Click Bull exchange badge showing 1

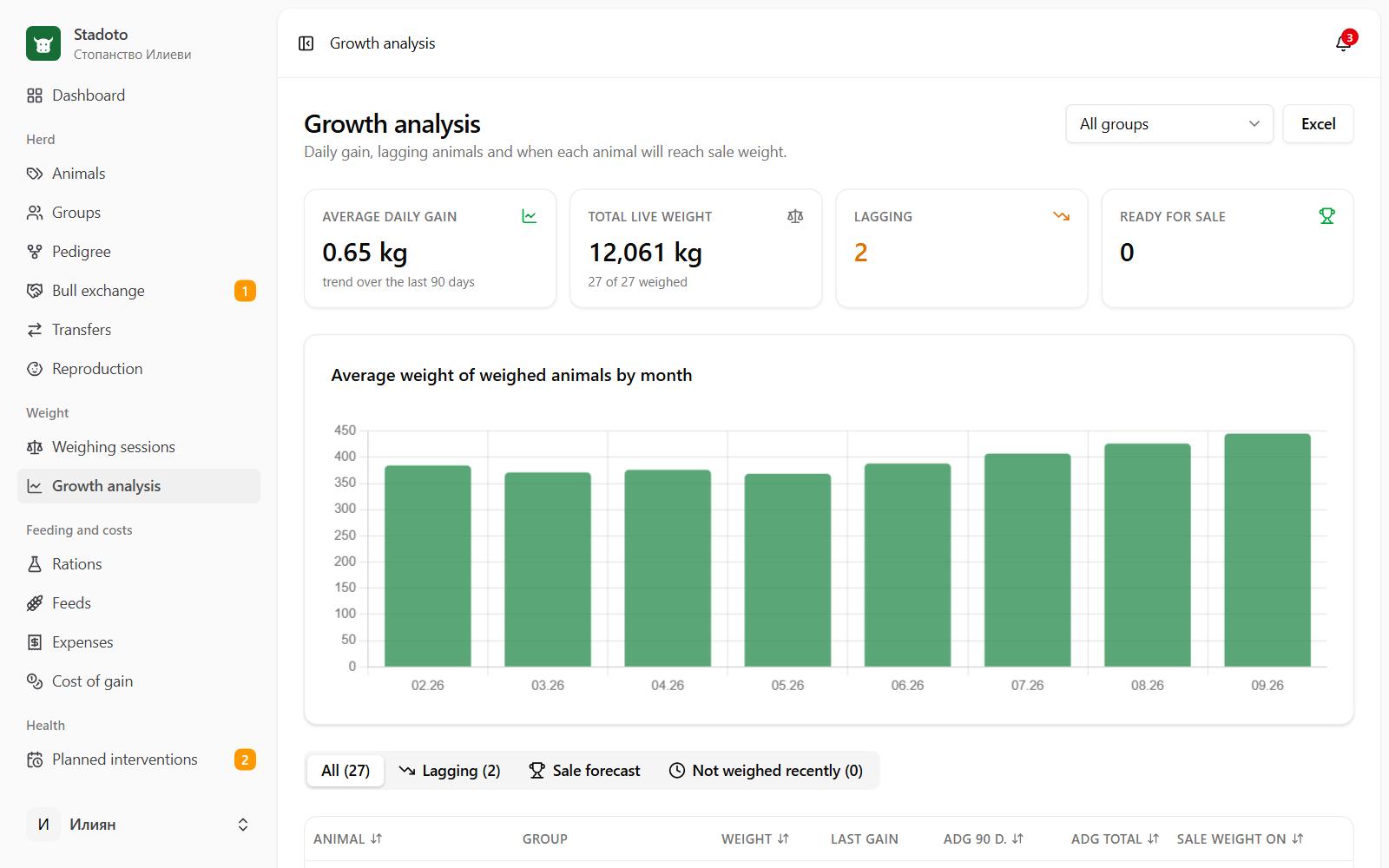[245, 291]
